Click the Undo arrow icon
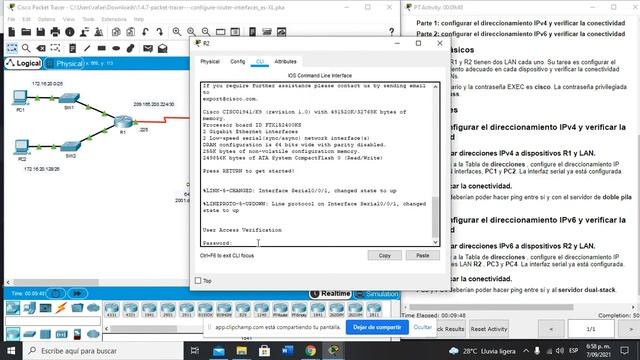640x360 pixels. [145, 32]
